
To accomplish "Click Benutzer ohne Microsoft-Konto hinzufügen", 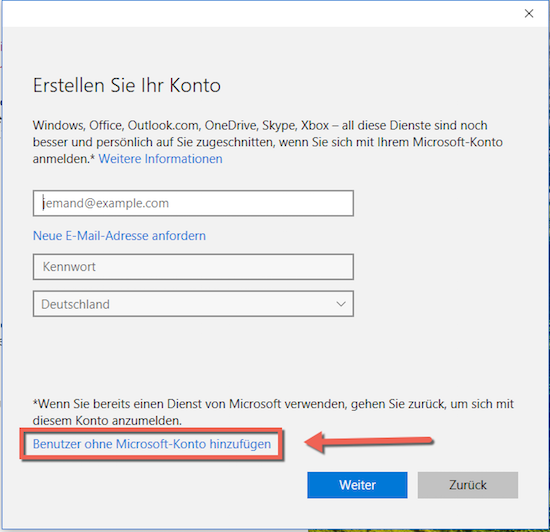I will coord(152,444).
